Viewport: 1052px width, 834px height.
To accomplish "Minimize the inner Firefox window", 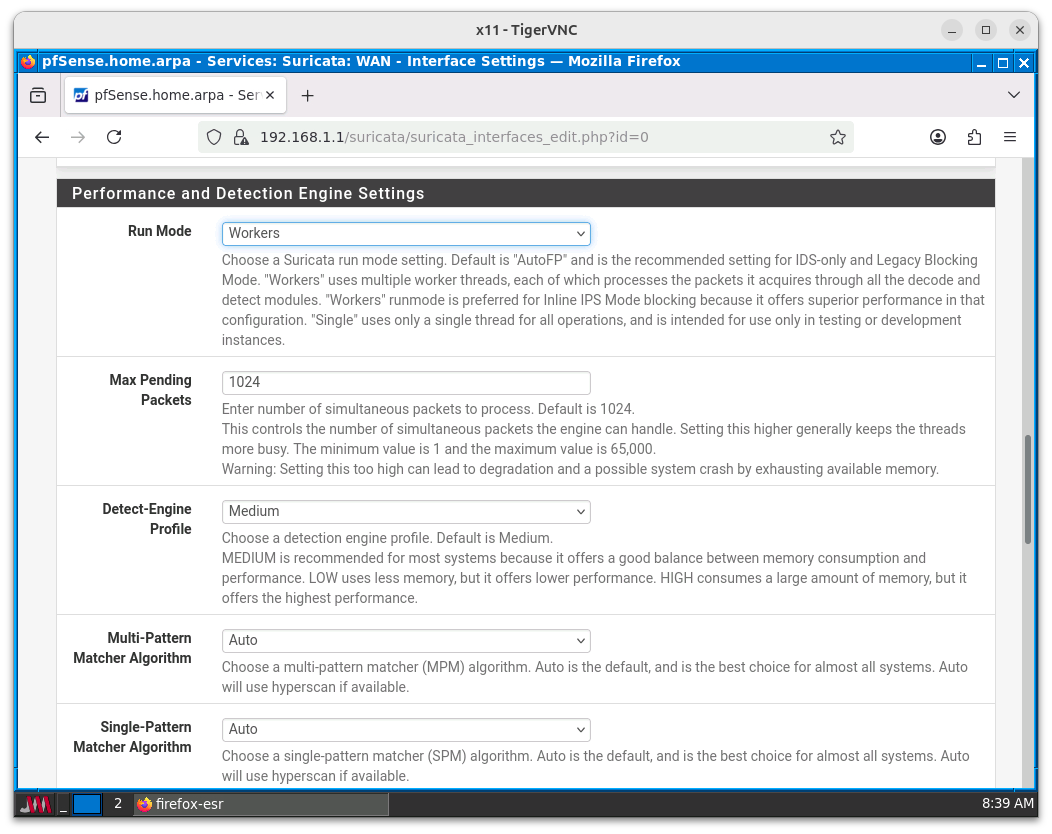I will click(x=982, y=62).
